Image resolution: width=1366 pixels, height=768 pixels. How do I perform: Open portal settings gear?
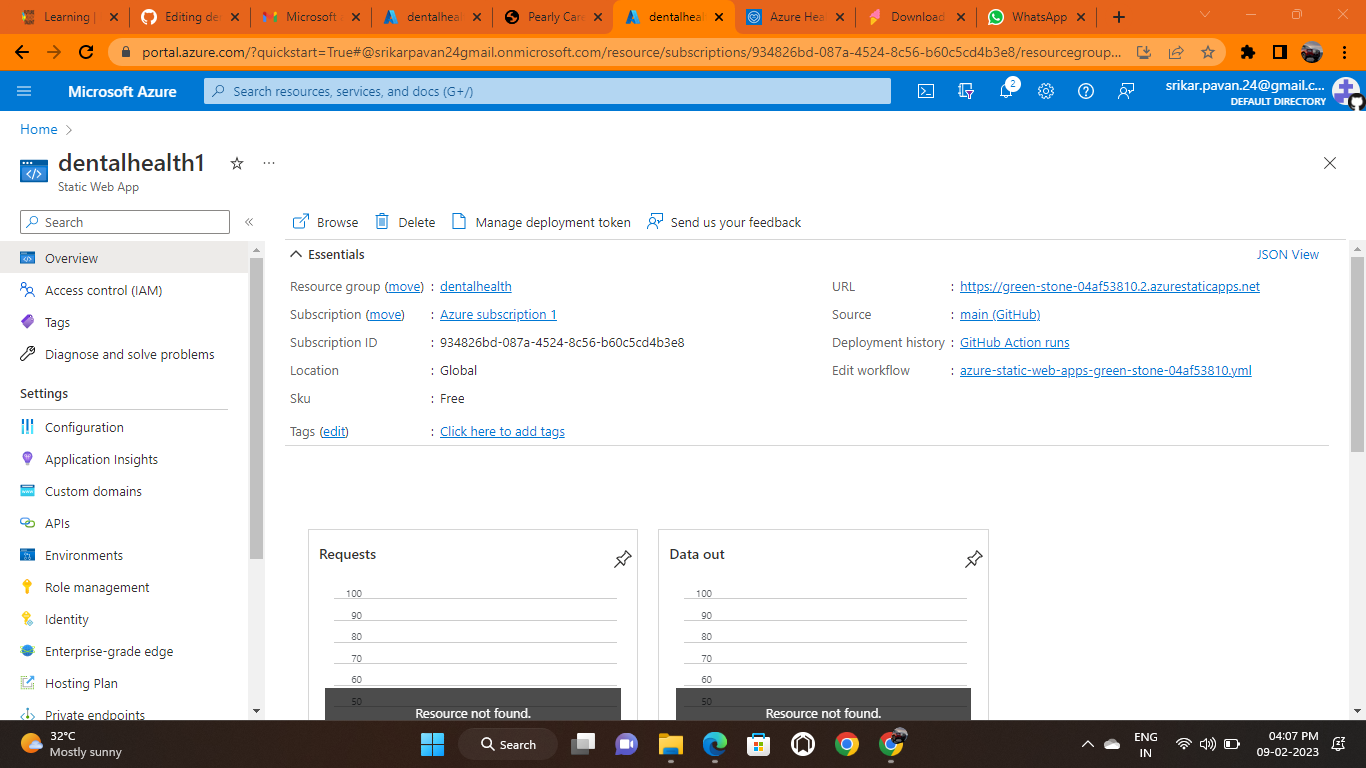(1046, 91)
